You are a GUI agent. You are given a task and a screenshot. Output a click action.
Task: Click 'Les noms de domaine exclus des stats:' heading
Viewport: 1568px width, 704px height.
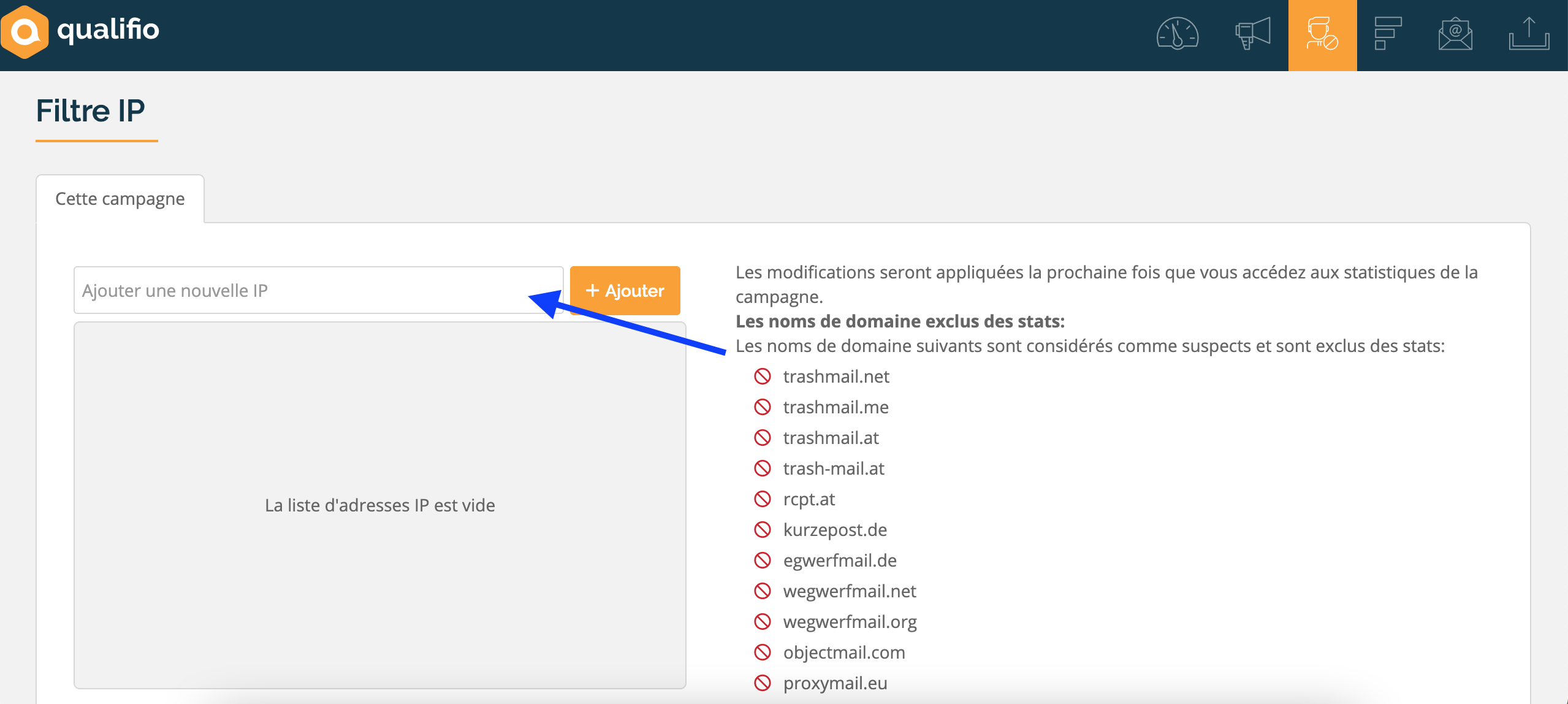(x=900, y=321)
